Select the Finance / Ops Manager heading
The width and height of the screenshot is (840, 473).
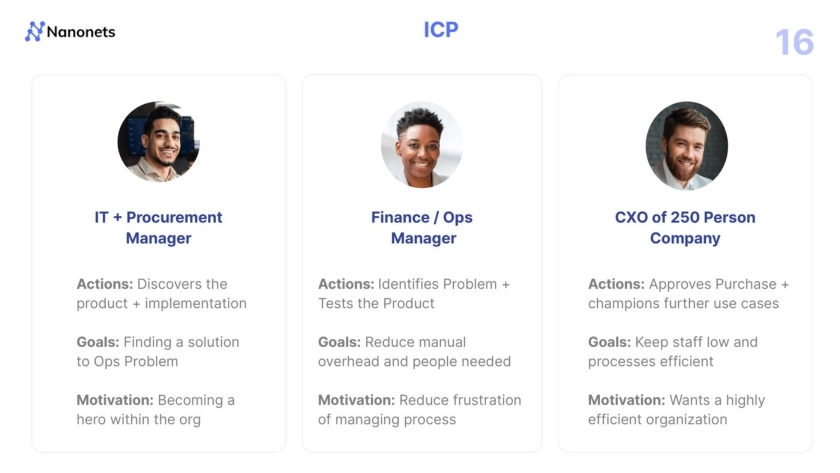click(x=421, y=228)
